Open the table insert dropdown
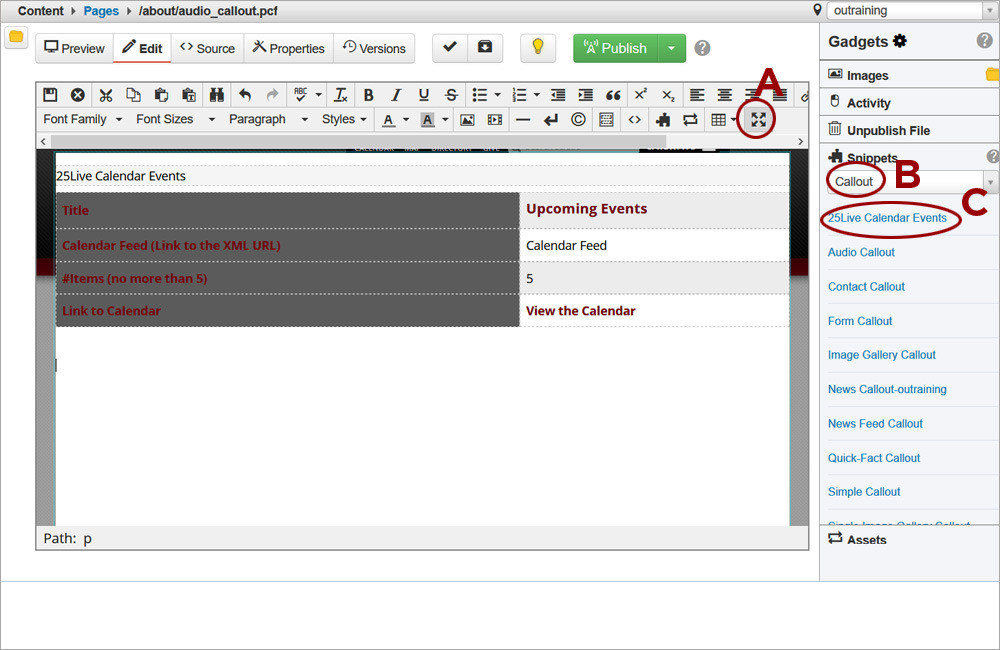Screen dimensions: 1000x650 point(723,120)
